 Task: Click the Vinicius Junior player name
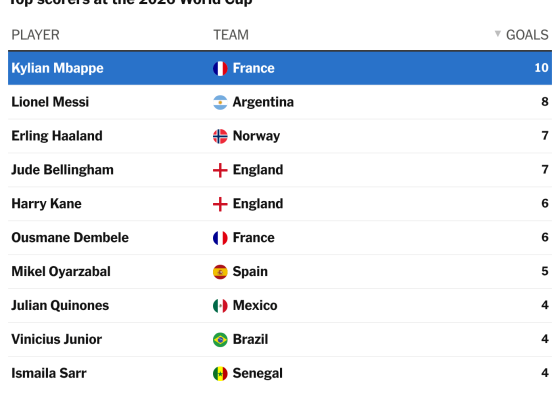(56, 339)
